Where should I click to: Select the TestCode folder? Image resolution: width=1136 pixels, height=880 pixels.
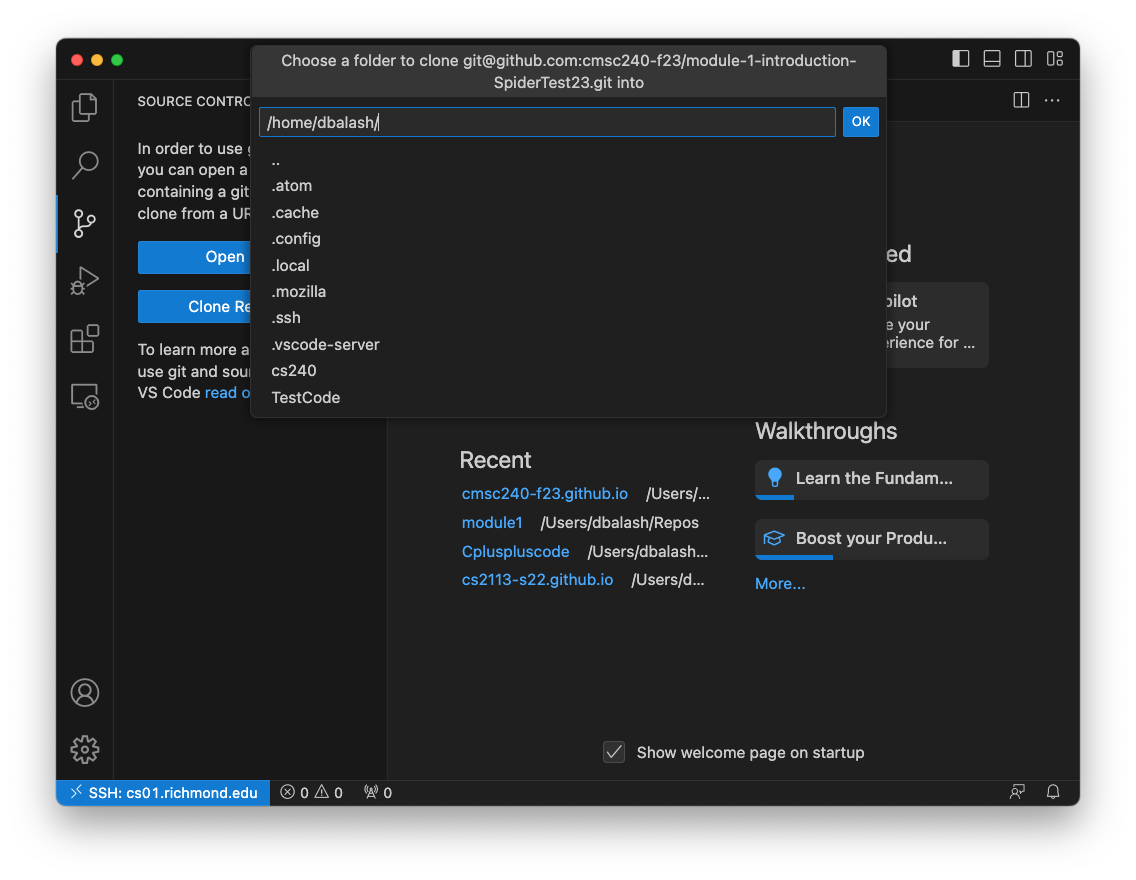click(568, 398)
